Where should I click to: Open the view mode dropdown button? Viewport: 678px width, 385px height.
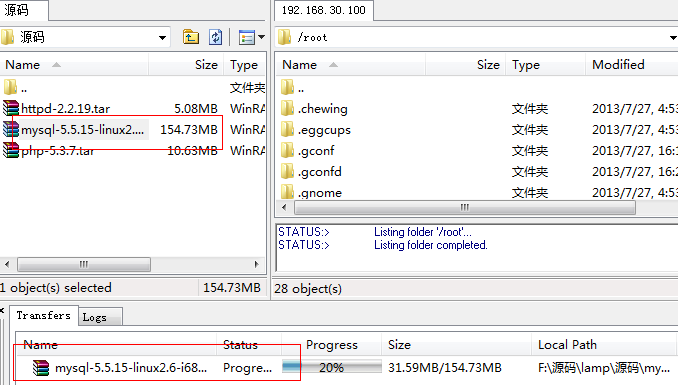252,37
